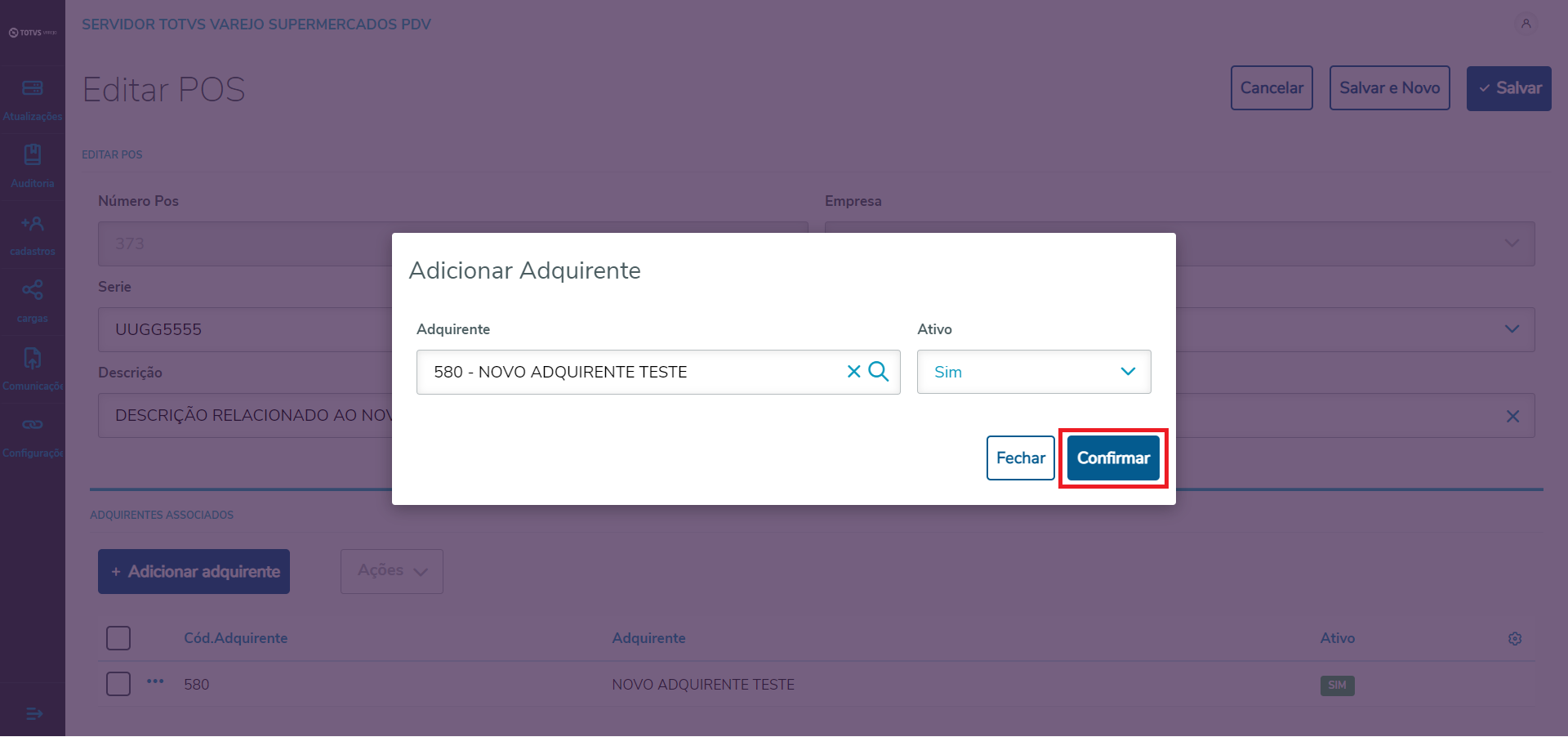Toggle the select-all checkbox in table header

coord(118,638)
